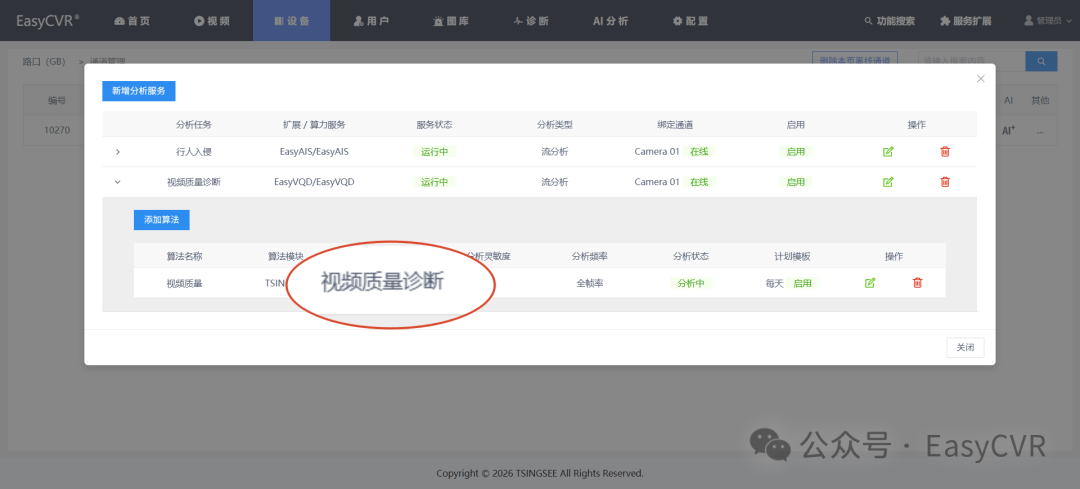
Task: Click the 路口 (GB) breadcrumb
Action: [44, 61]
